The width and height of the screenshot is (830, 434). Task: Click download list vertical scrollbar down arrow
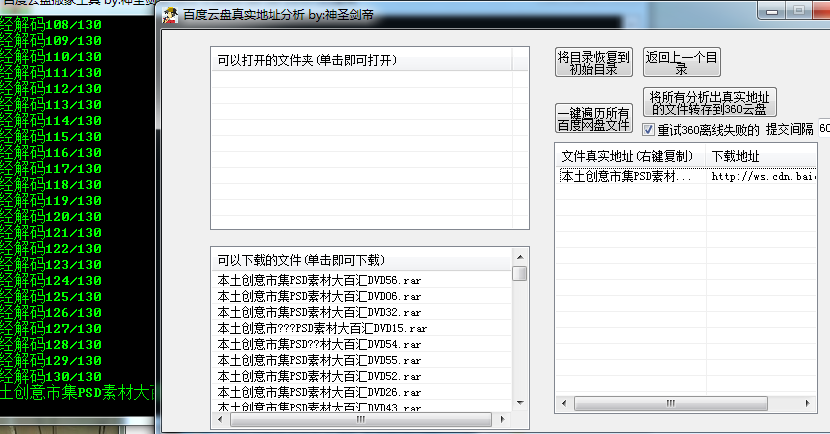[520, 403]
